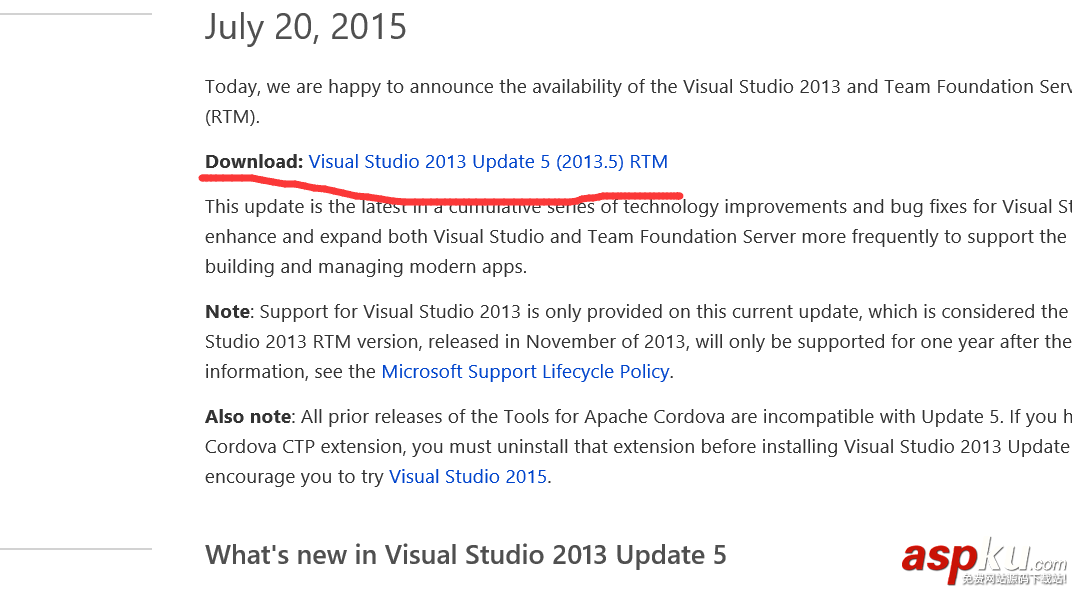This screenshot has height=591, width=1072.
Task: Click the horizontal divider line at the lower left
Action: click(75, 549)
